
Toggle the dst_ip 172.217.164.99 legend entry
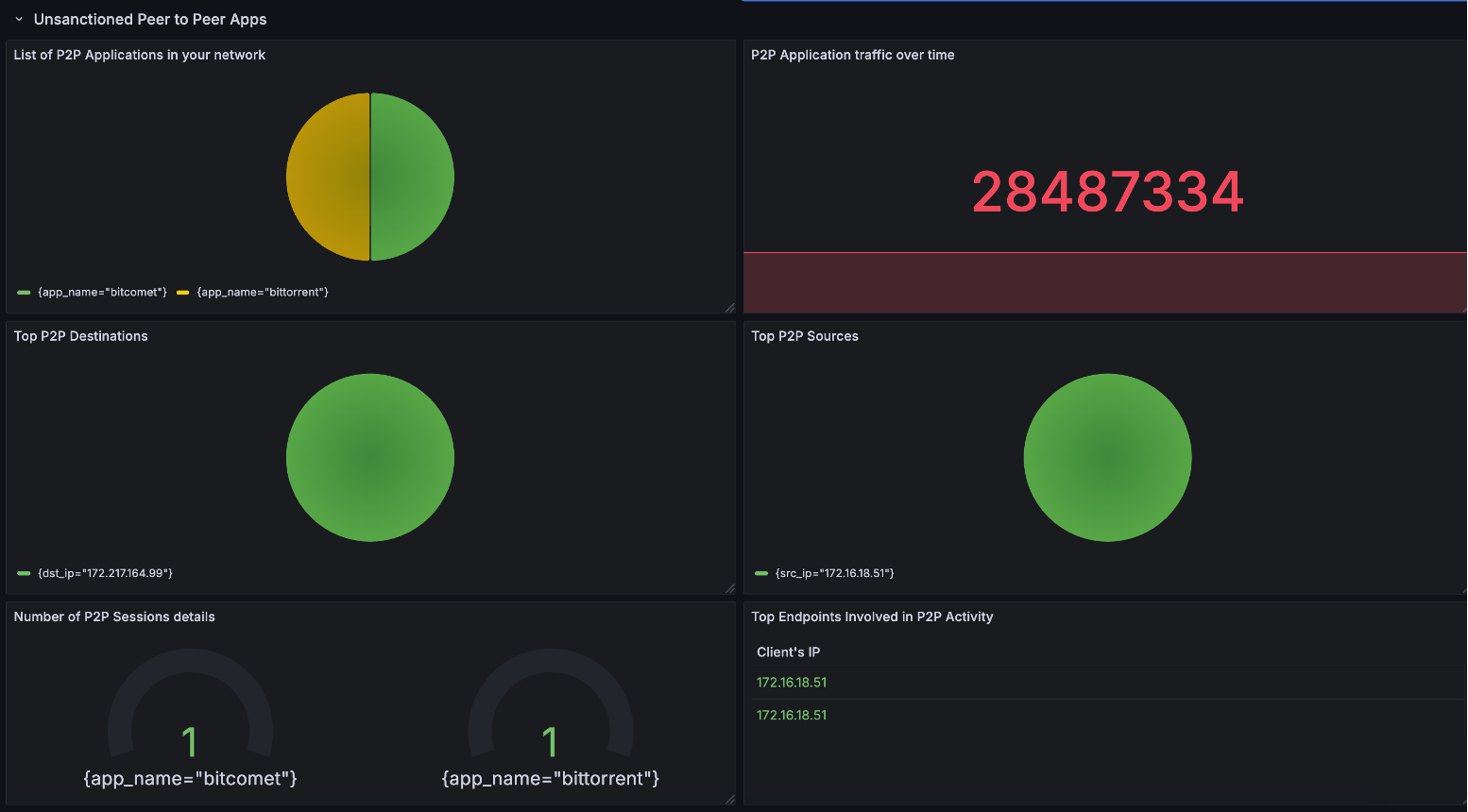tap(105, 573)
